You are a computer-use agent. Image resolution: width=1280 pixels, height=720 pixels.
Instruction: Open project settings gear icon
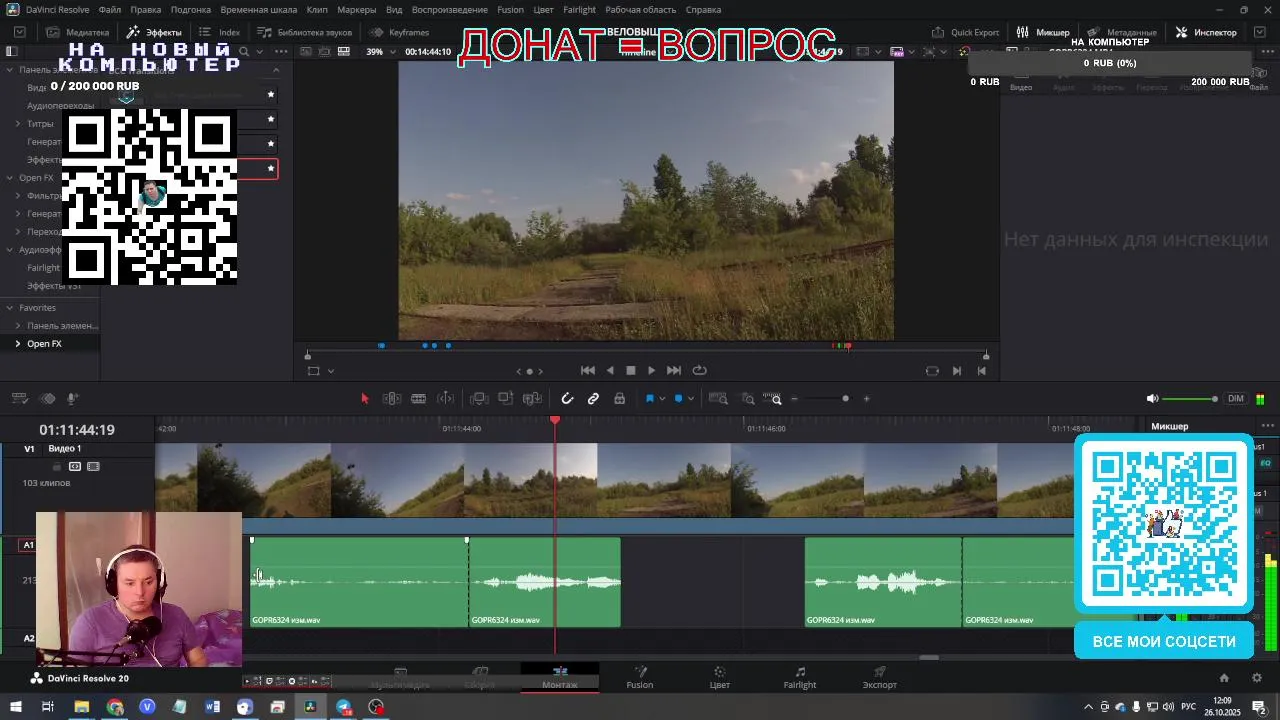click(1257, 678)
